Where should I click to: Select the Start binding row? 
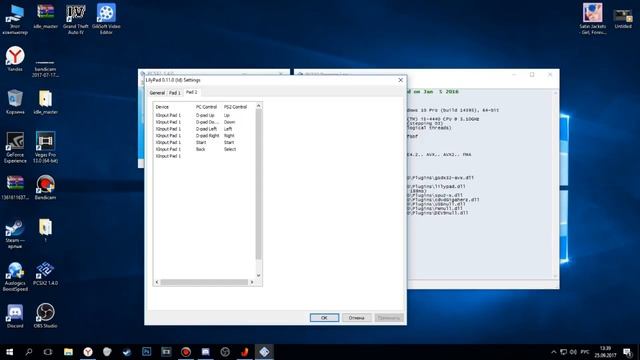tap(204, 142)
